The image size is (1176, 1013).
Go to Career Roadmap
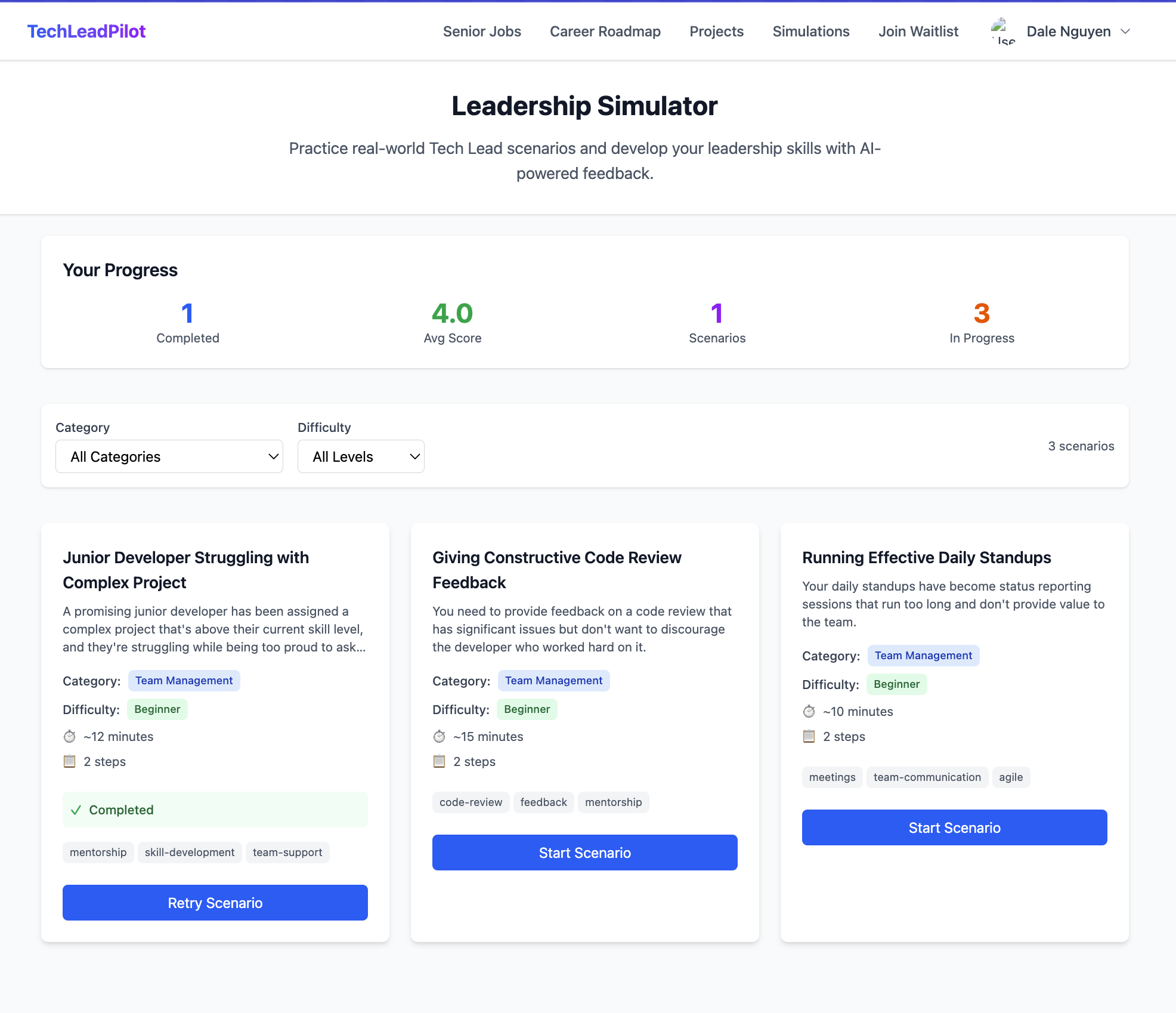pyautogui.click(x=605, y=31)
